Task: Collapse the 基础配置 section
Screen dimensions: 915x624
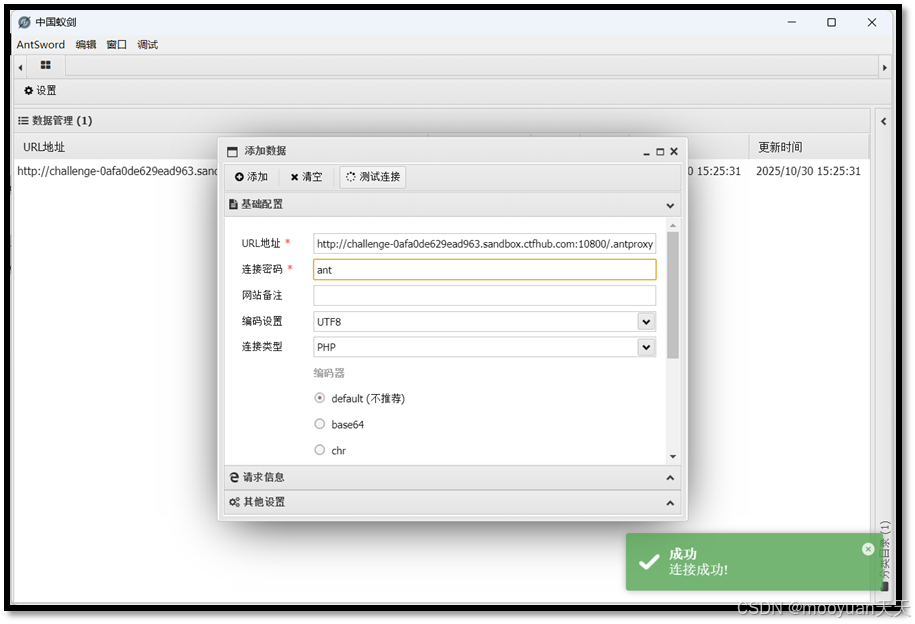Action: tap(670, 205)
